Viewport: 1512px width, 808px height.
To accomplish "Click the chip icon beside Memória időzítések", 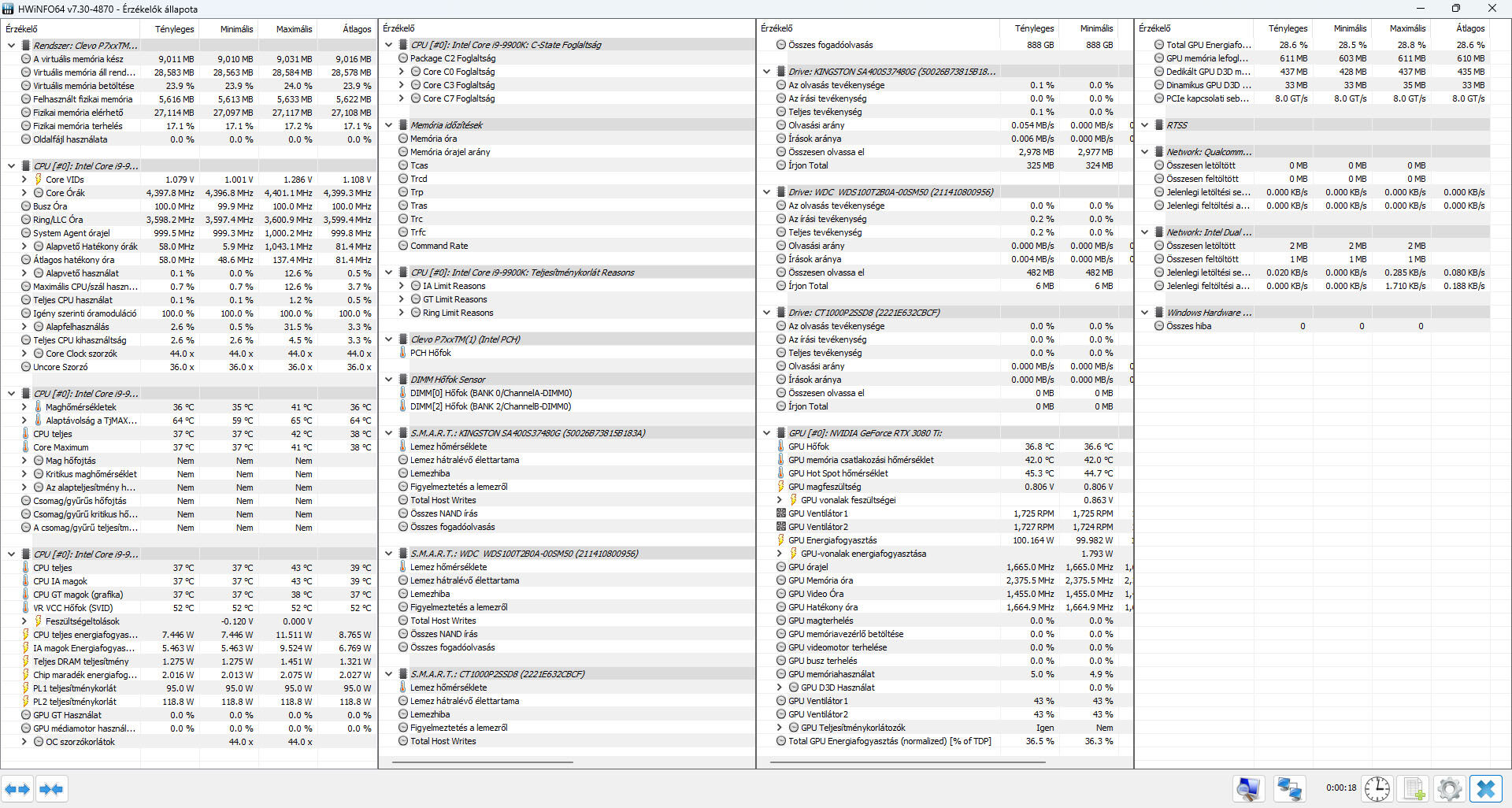I will tap(403, 125).
